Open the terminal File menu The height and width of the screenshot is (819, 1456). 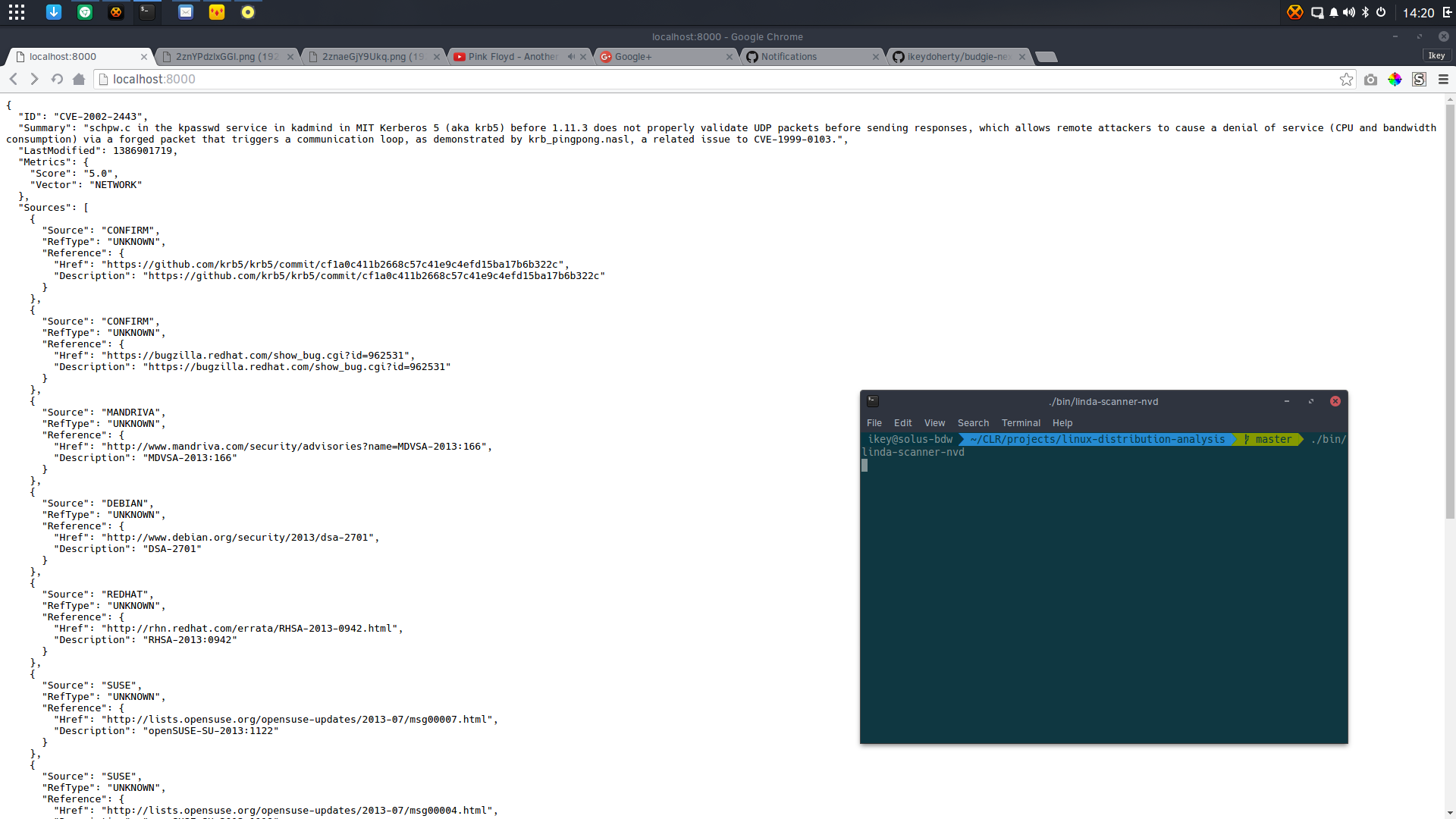click(874, 423)
